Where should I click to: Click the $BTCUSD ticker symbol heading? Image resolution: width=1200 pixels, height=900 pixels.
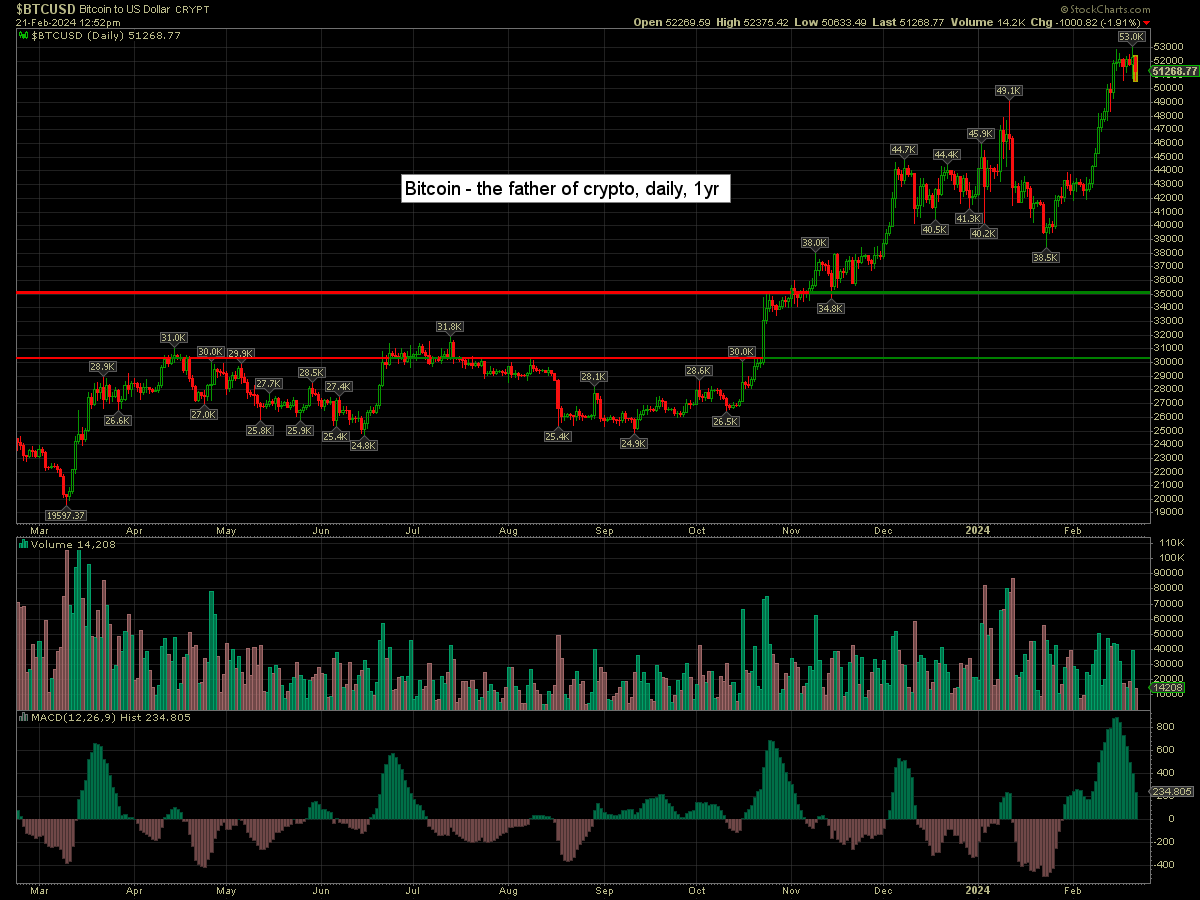(x=46, y=7)
